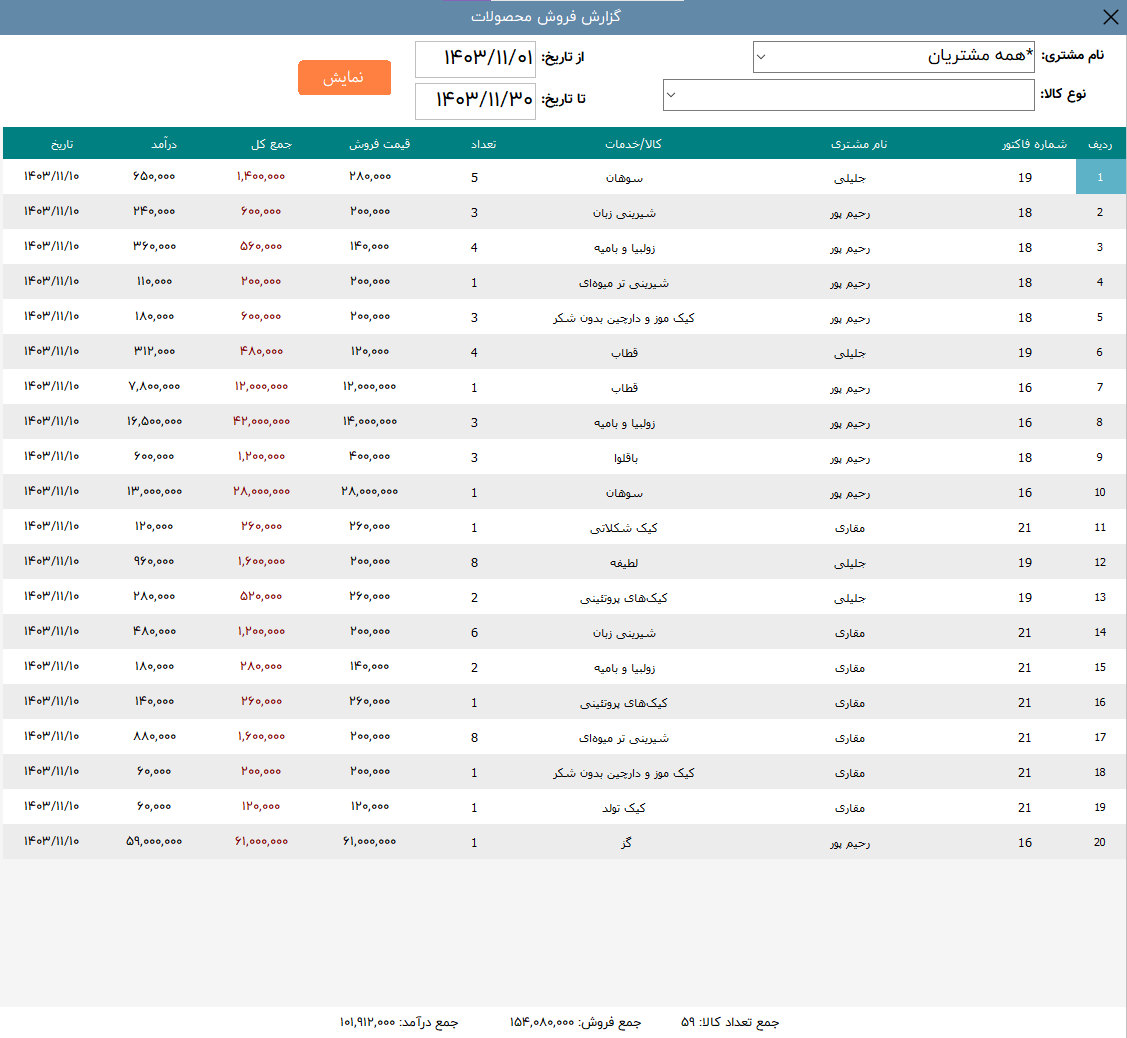Sort by درآمد column header

(x=164, y=144)
